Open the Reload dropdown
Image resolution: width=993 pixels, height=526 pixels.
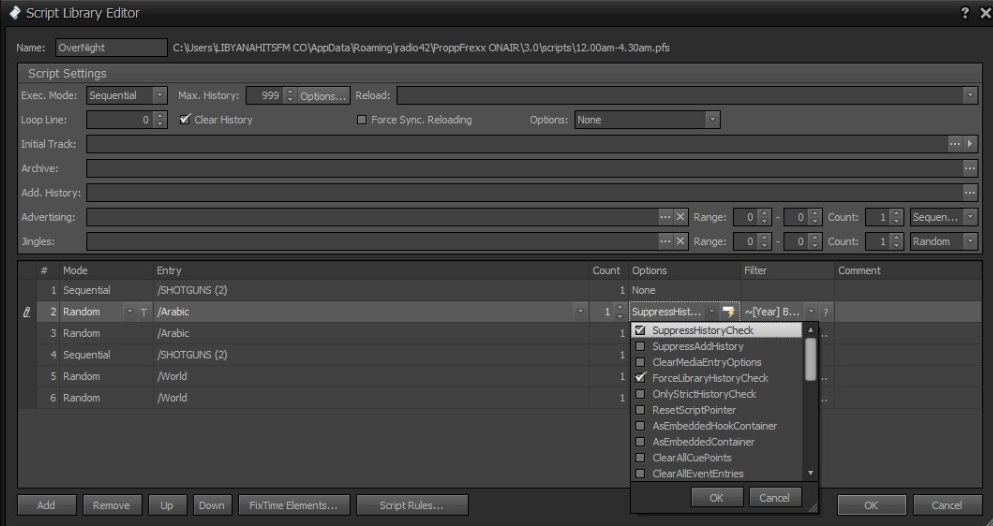click(970, 96)
